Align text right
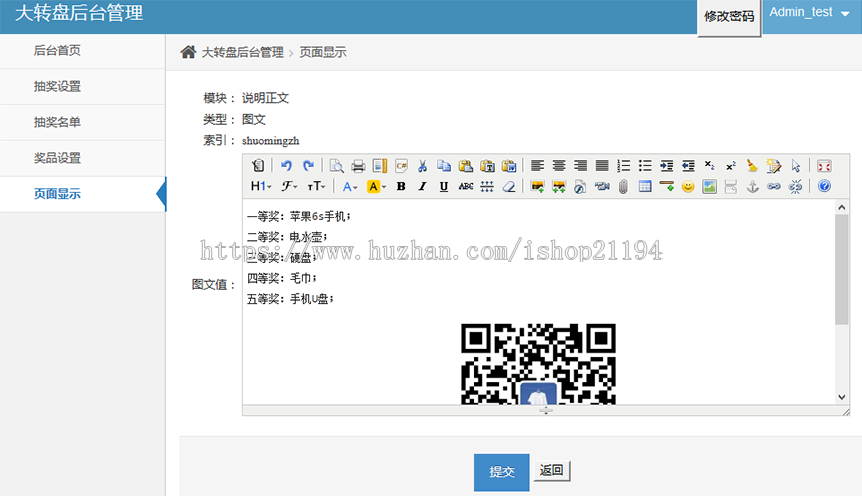The image size is (862, 496). pos(581,166)
